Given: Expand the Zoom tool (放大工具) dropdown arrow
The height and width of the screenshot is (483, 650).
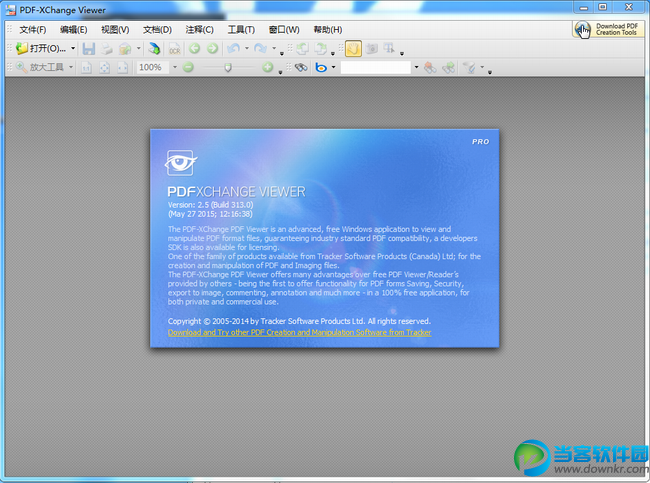Looking at the screenshot, I should (71, 67).
